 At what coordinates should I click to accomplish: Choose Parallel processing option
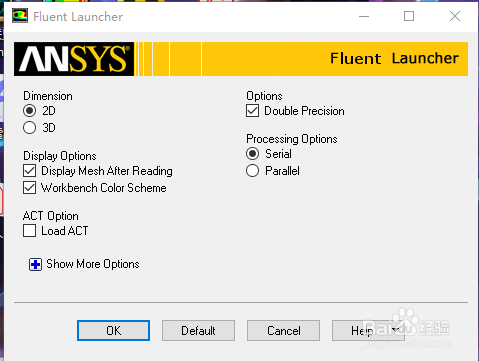(x=252, y=171)
